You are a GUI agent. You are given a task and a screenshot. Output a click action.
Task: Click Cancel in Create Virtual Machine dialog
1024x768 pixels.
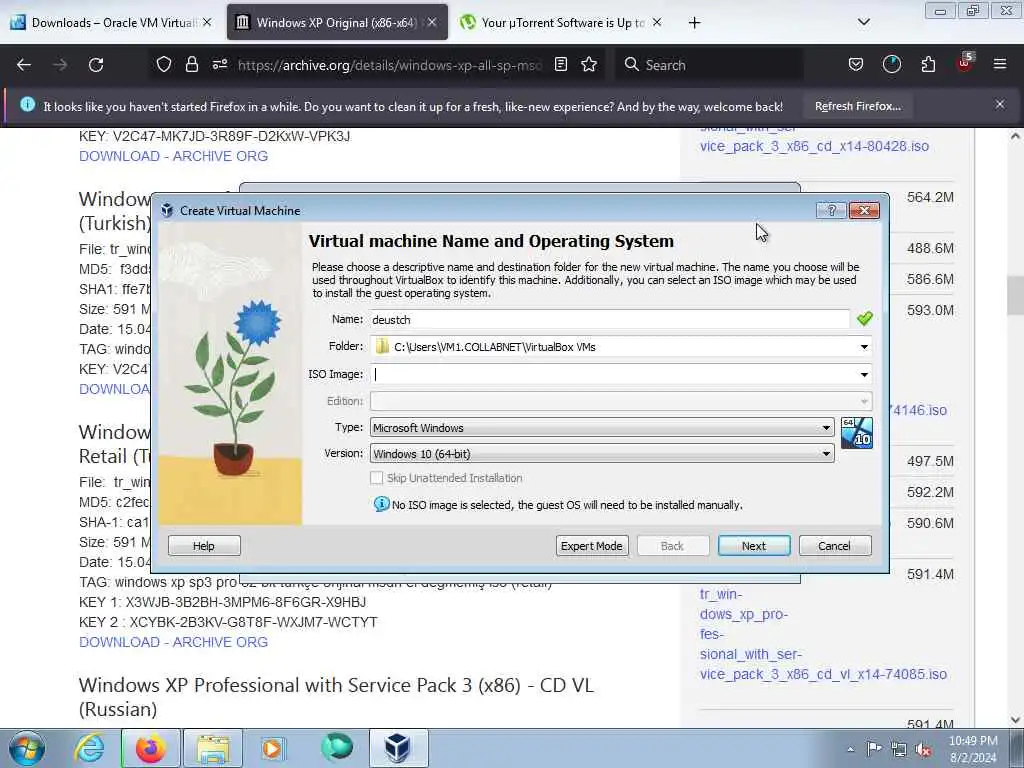coord(835,545)
